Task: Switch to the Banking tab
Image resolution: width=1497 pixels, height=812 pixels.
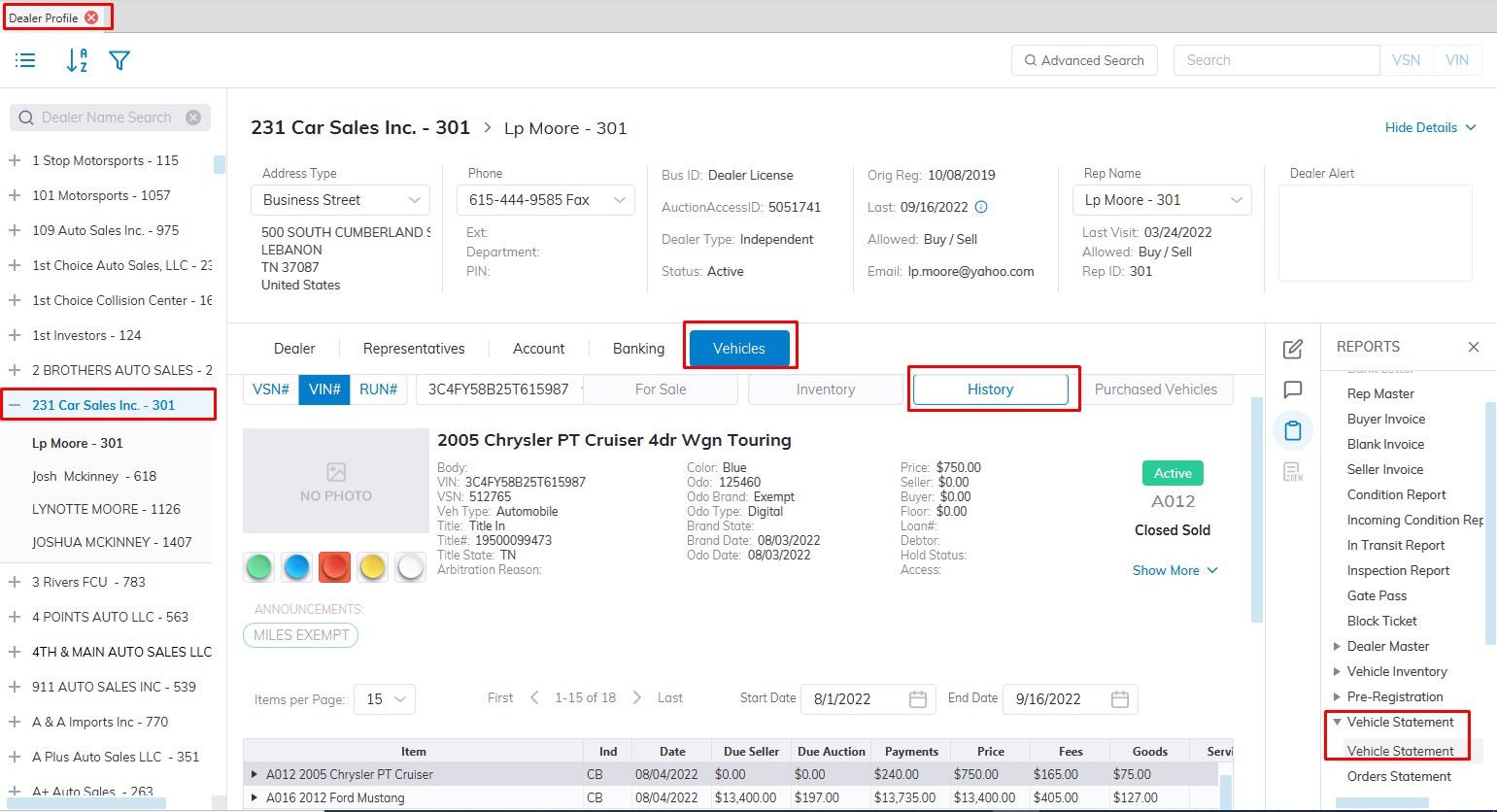Action: tap(638, 349)
